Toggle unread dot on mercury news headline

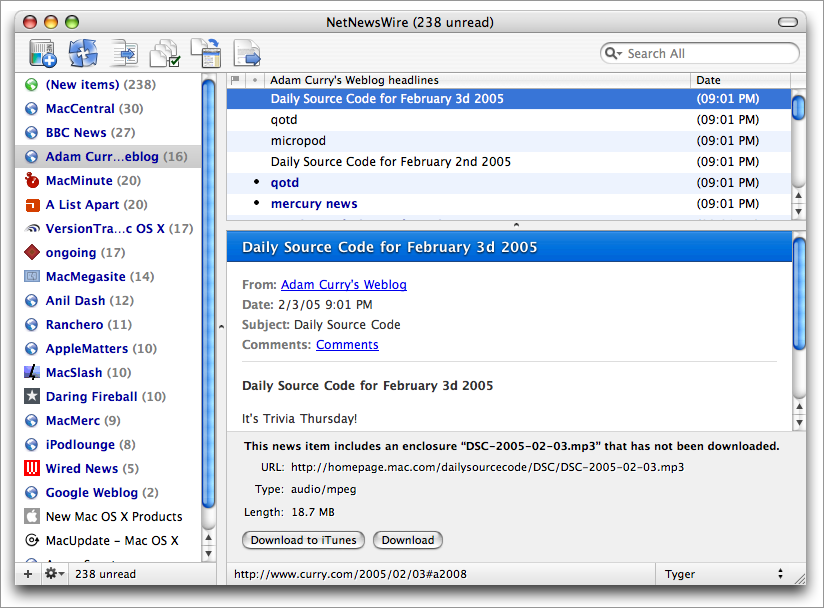point(256,203)
